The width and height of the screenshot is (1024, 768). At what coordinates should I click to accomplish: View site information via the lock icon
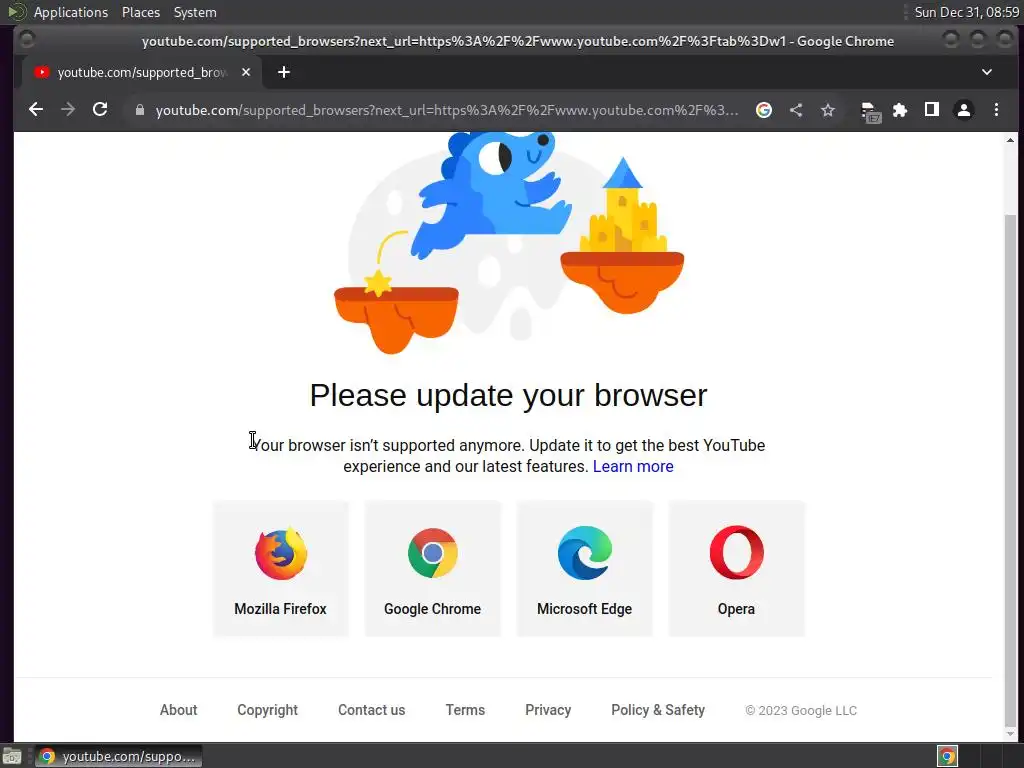(x=139, y=110)
